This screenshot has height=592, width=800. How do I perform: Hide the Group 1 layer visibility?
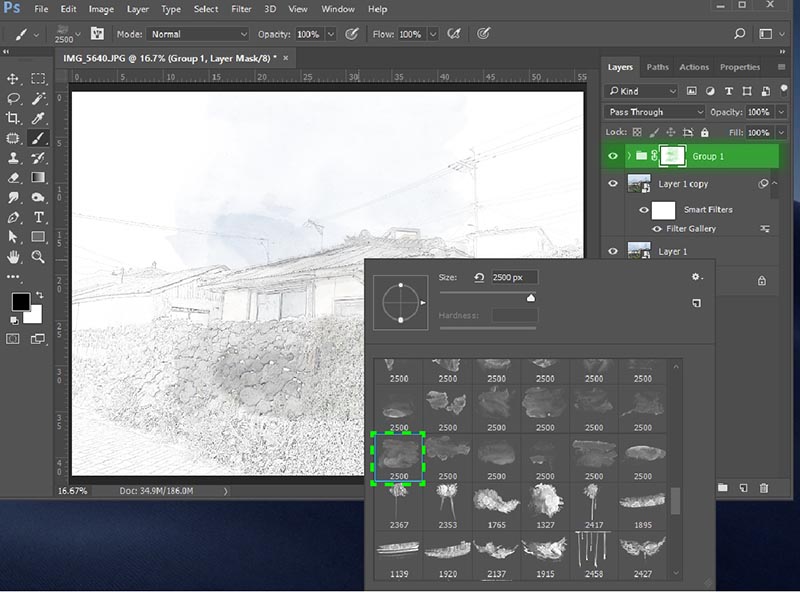click(611, 155)
